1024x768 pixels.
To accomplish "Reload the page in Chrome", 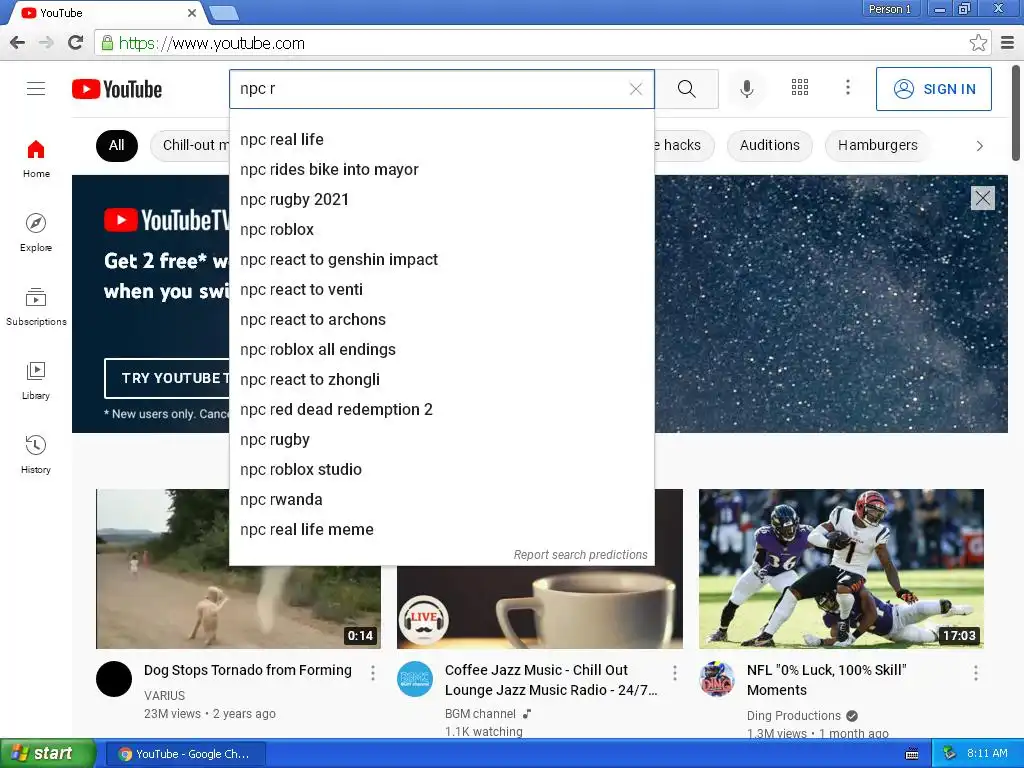I will pos(75,43).
